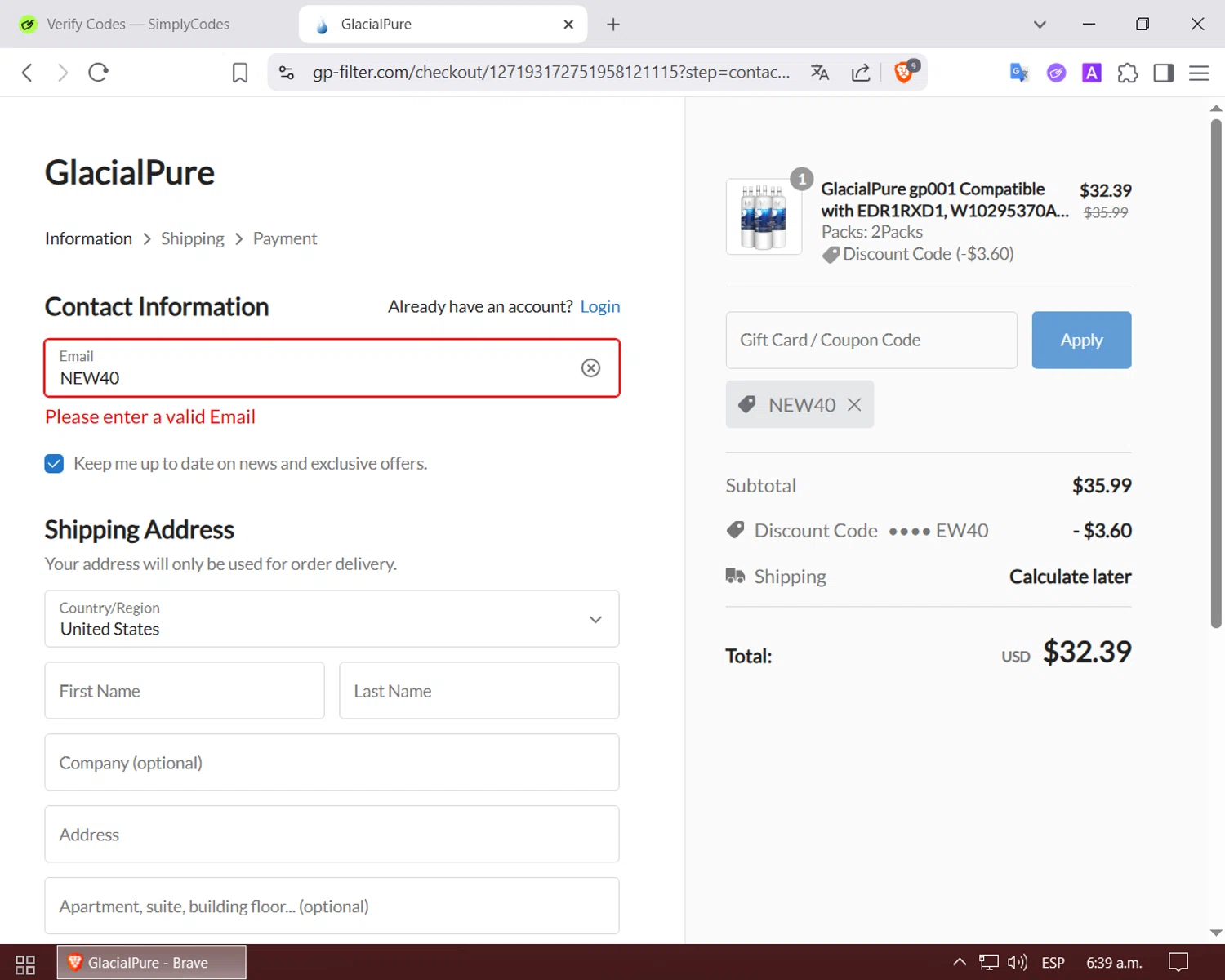The height and width of the screenshot is (980, 1225).
Task: Clear the Email field with X icon
Action: pyautogui.click(x=590, y=368)
